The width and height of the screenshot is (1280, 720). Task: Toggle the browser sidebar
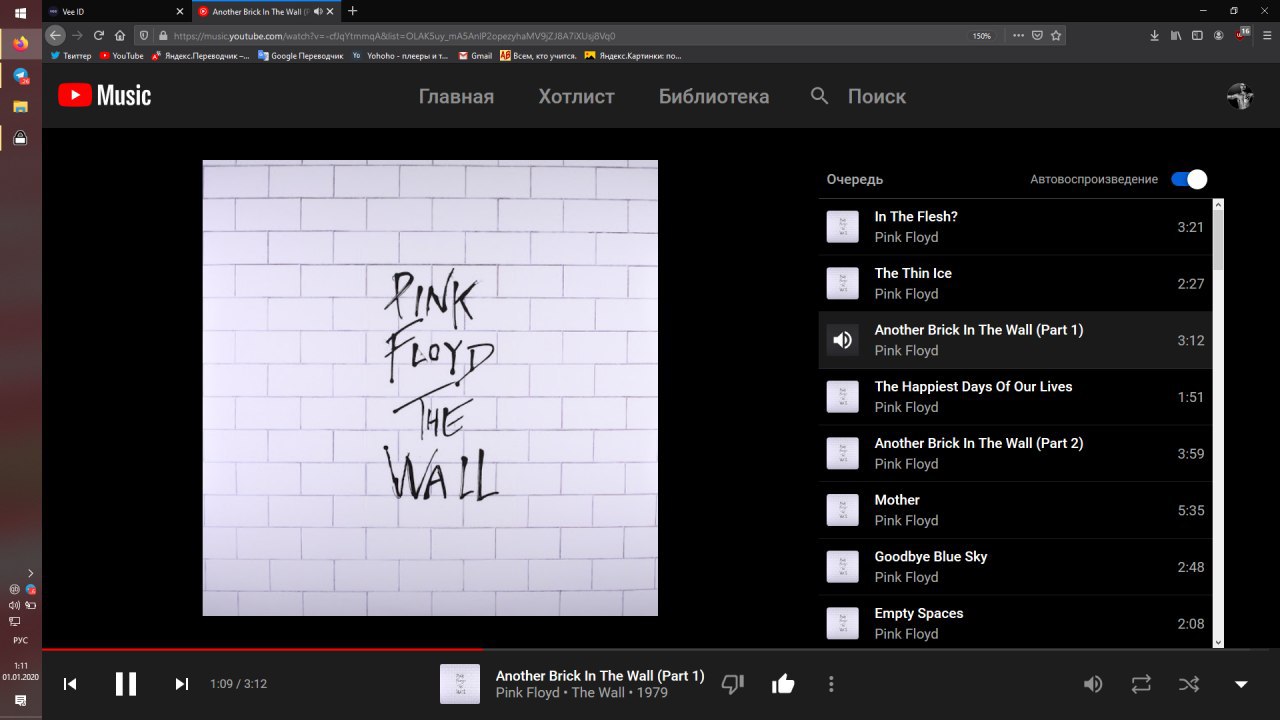click(x=1197, y=35)
